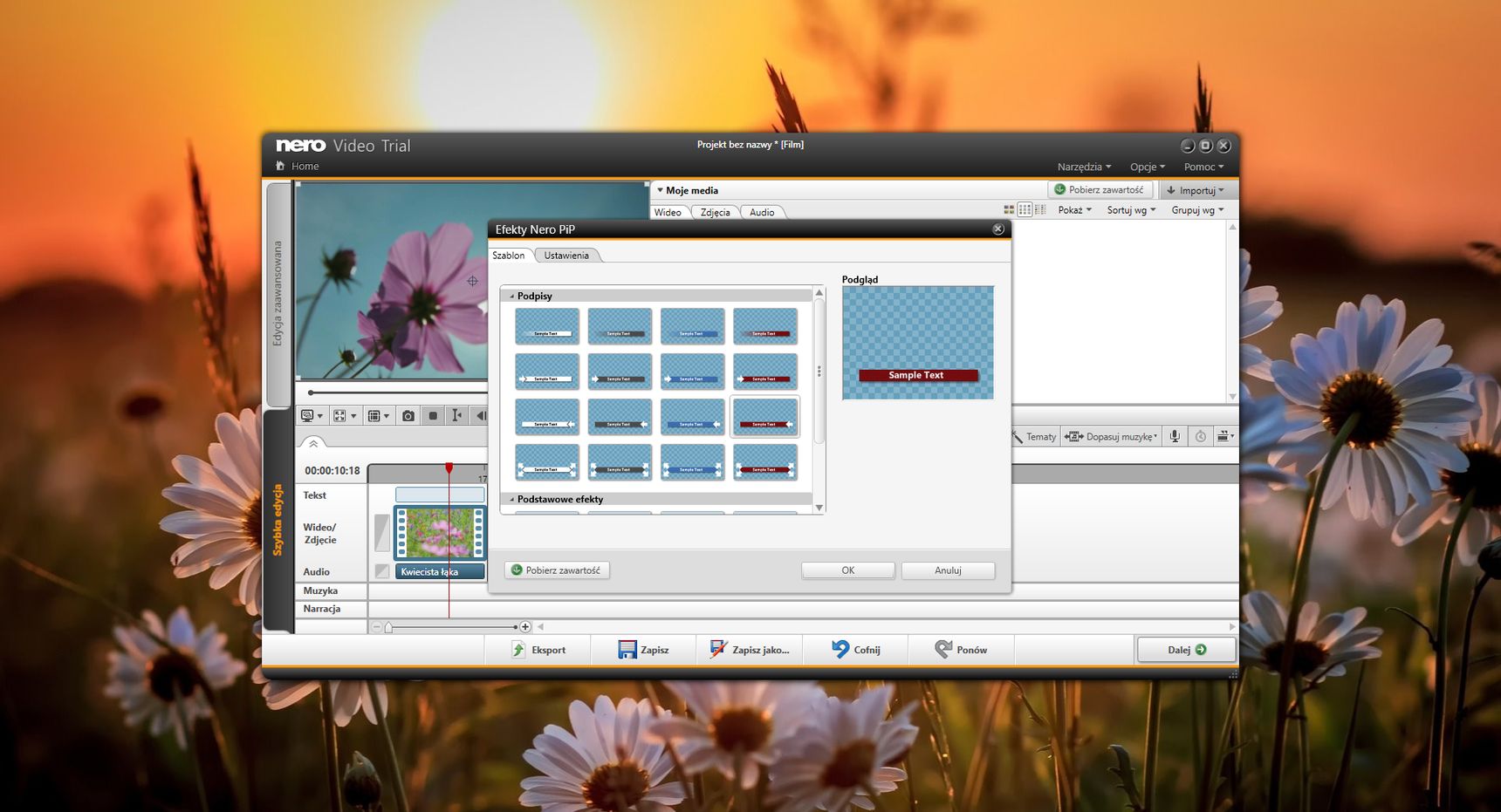
Task: Switch to the Zdjęcia media tab
Action: (x=715, y=212)
